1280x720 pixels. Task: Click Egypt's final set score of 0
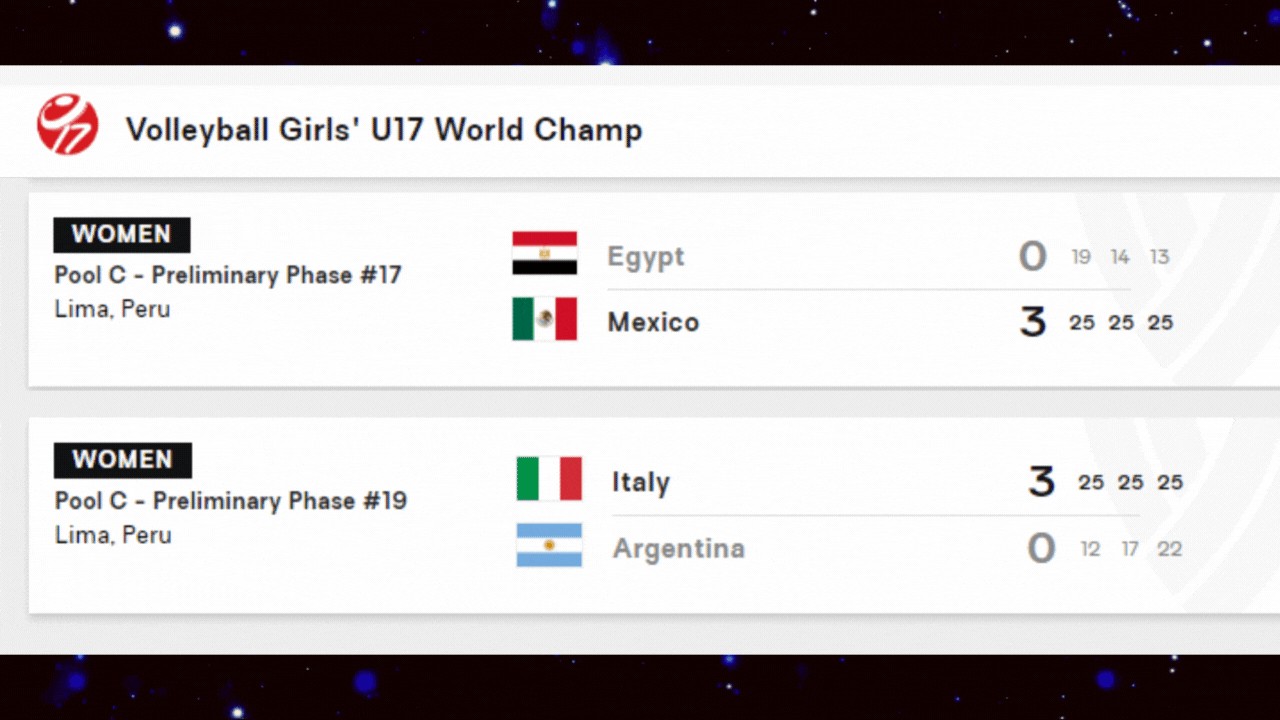pyautogui.click(x=1033, y=257)
